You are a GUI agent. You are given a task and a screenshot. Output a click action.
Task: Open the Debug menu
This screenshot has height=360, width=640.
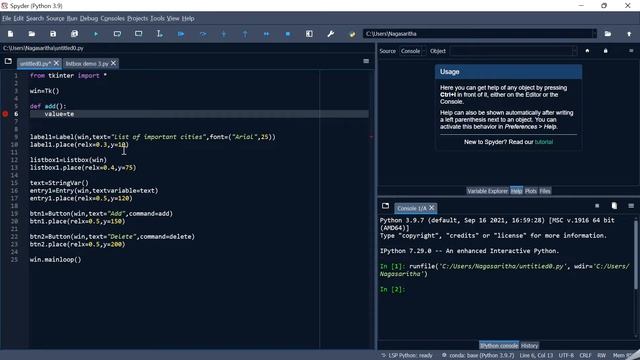point(89,18)
